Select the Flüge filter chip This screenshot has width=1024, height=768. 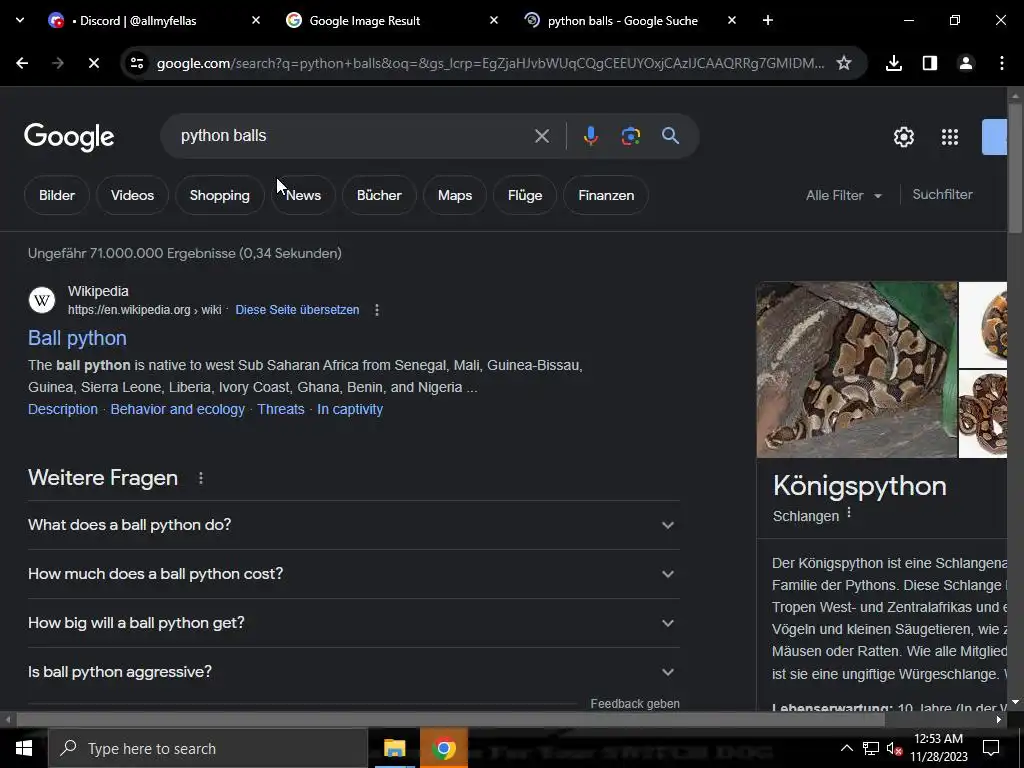[525, 195]
